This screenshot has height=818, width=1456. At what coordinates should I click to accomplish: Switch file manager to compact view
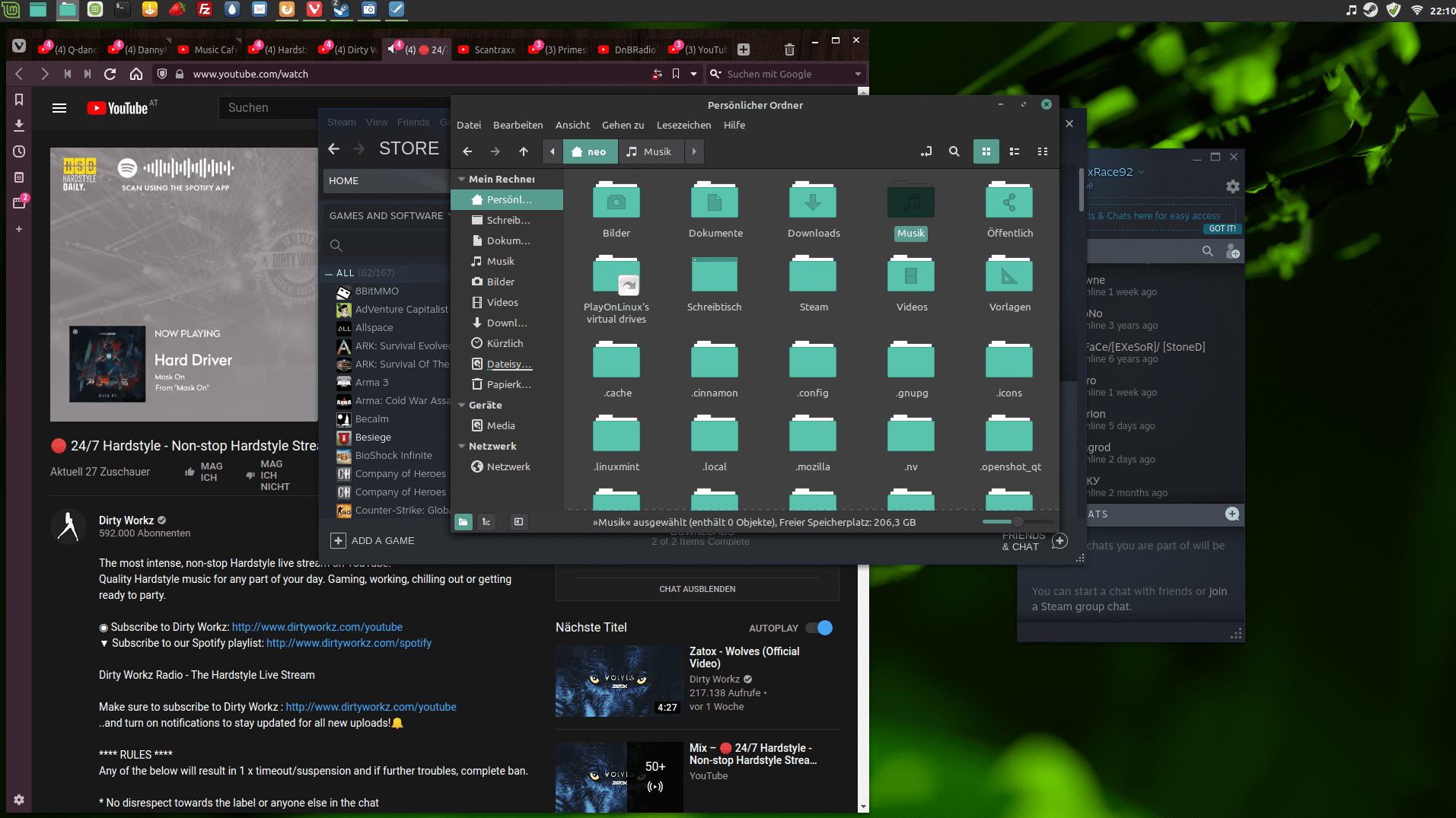click(1043, 151)
